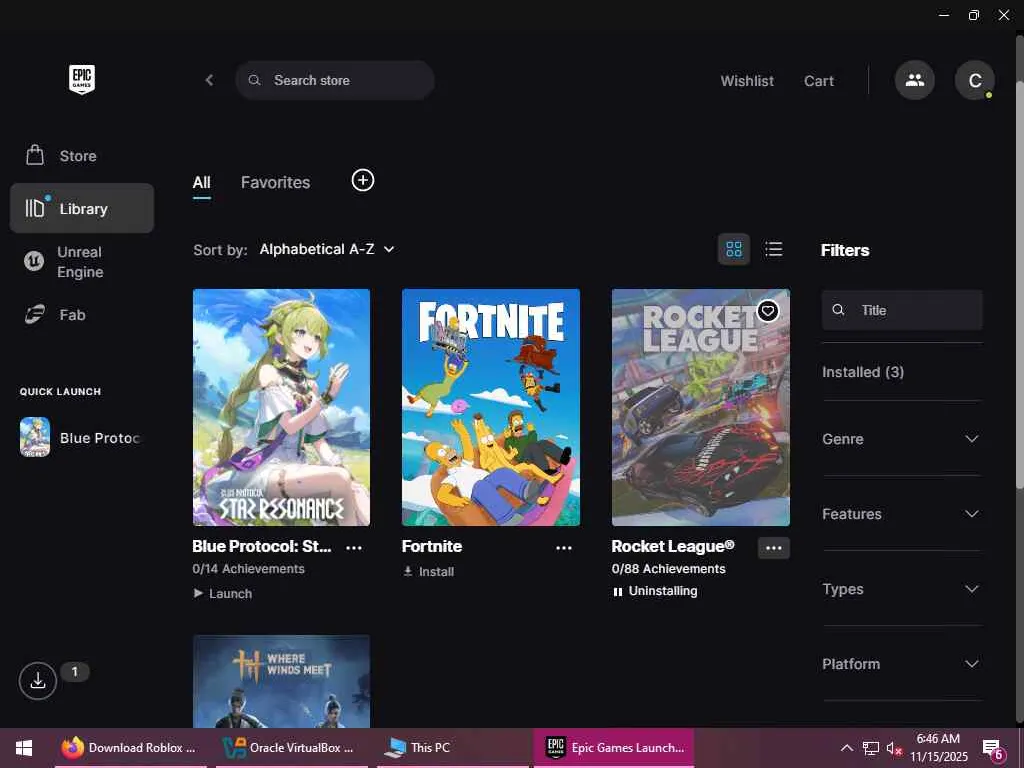1024x768 pixels.
Task: Click the pause icon beside Uninstalling
Action: 618,592
